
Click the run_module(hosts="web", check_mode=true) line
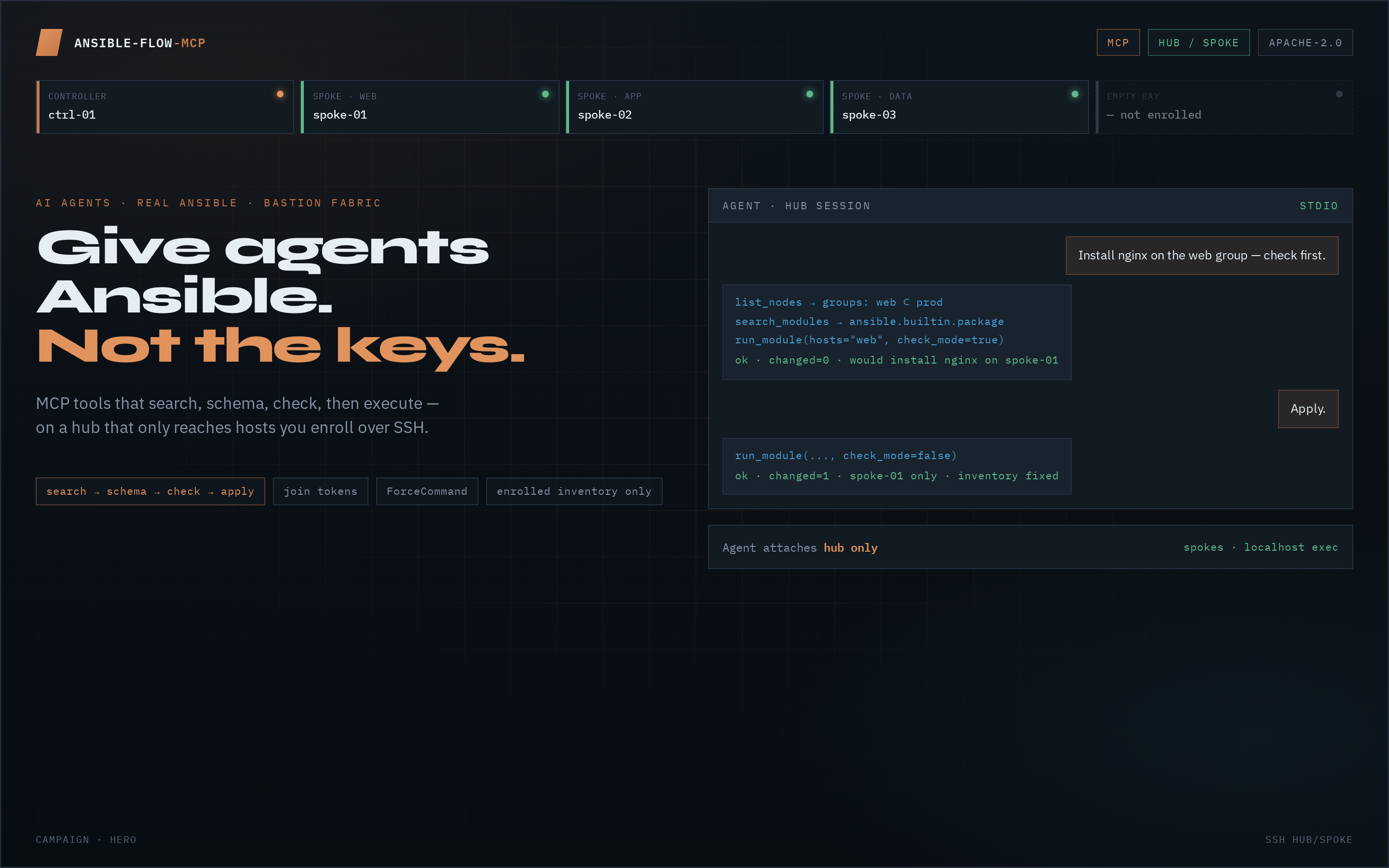pos(870,340)
